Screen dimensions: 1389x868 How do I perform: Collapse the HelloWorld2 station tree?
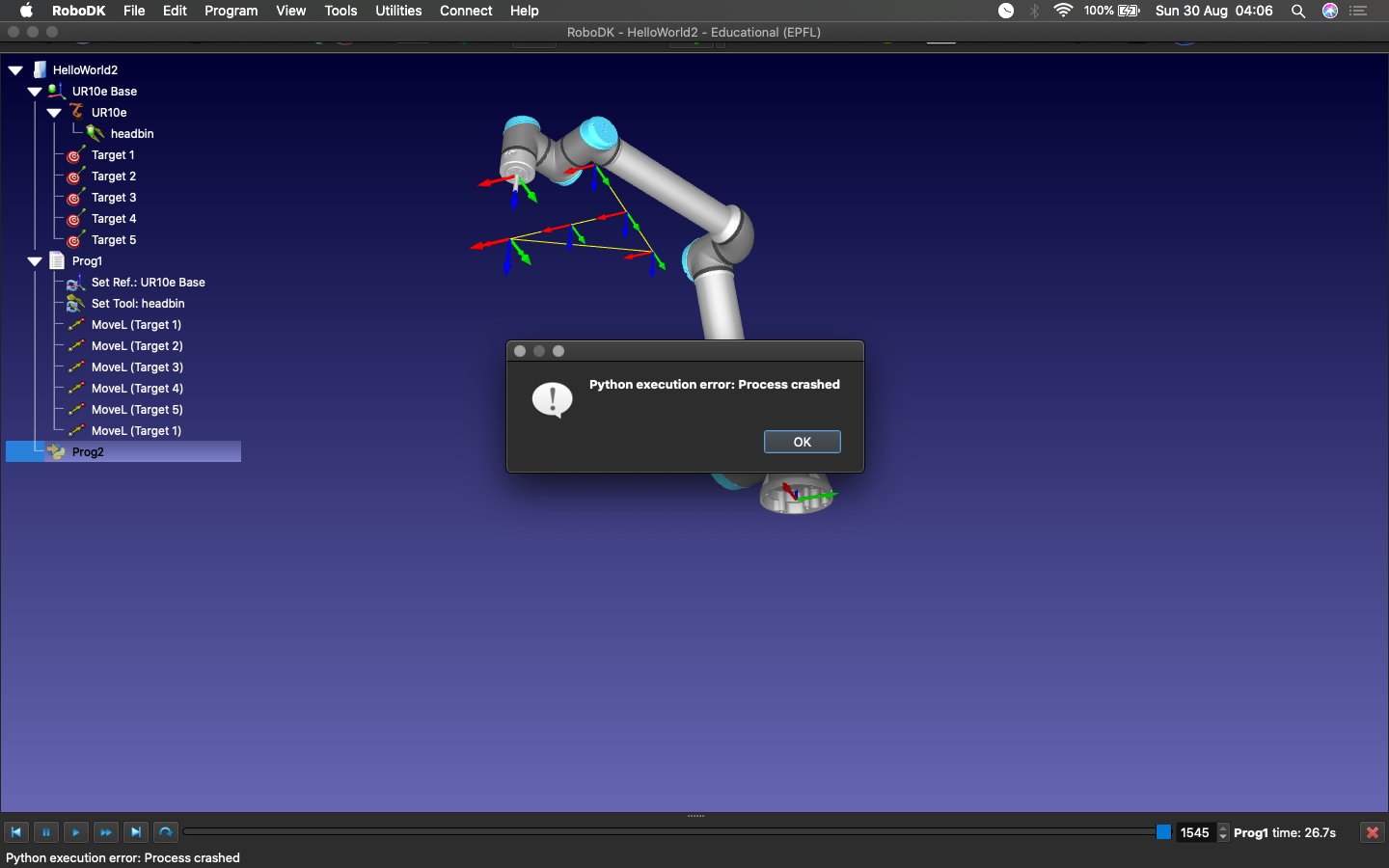point(15,70)
